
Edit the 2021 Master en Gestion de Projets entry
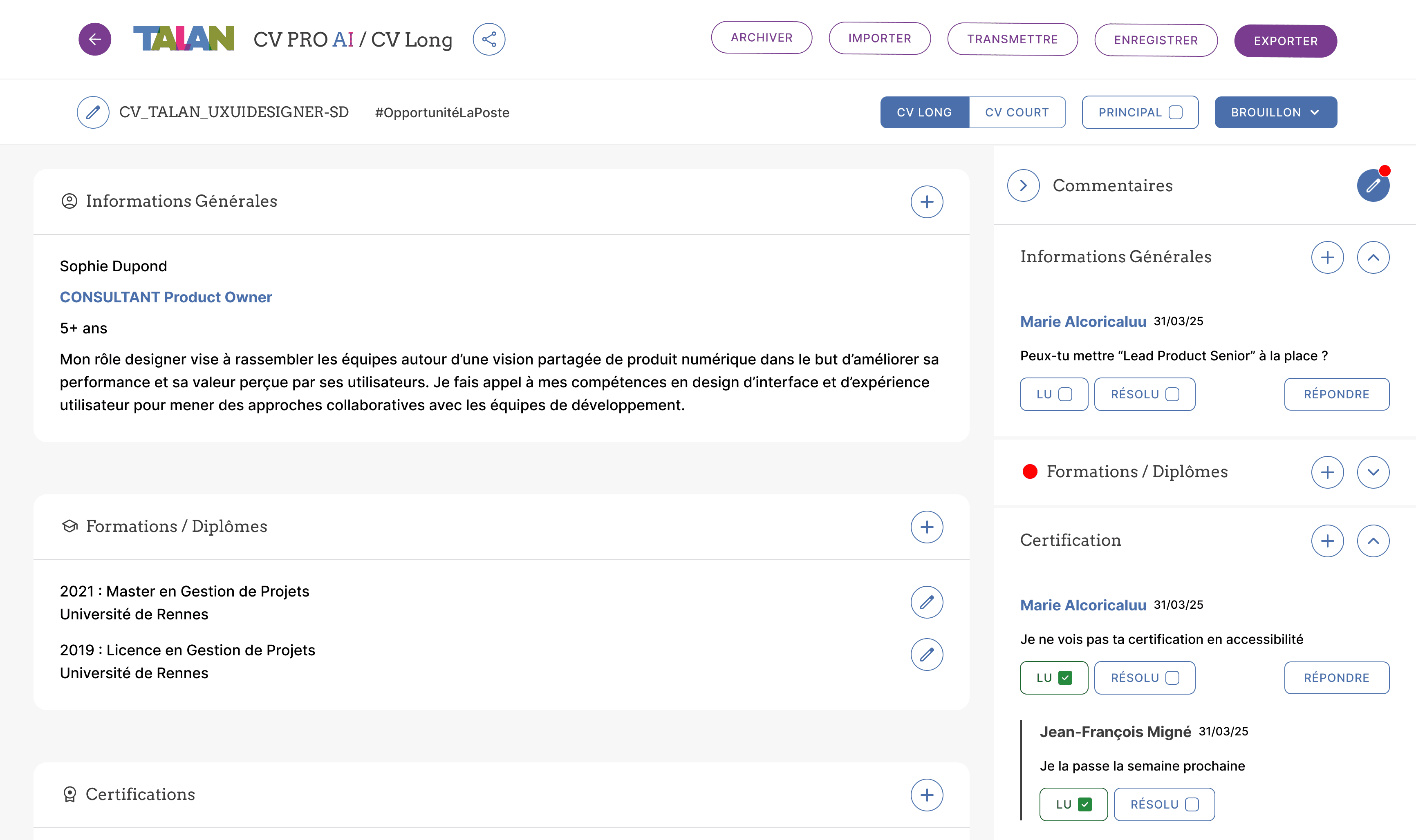[x=926, y=602]
